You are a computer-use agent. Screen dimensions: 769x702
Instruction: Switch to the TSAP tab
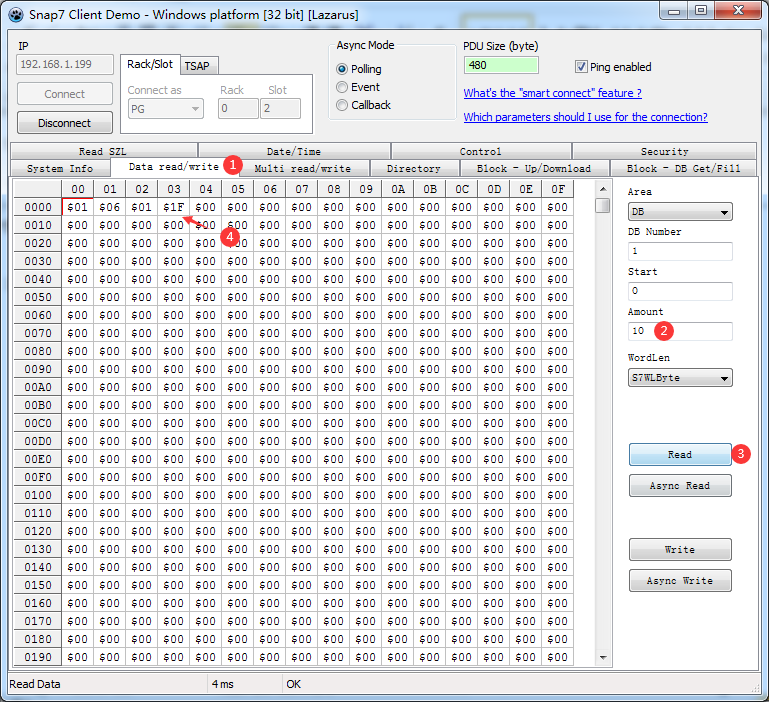click(x=198, y=65)
